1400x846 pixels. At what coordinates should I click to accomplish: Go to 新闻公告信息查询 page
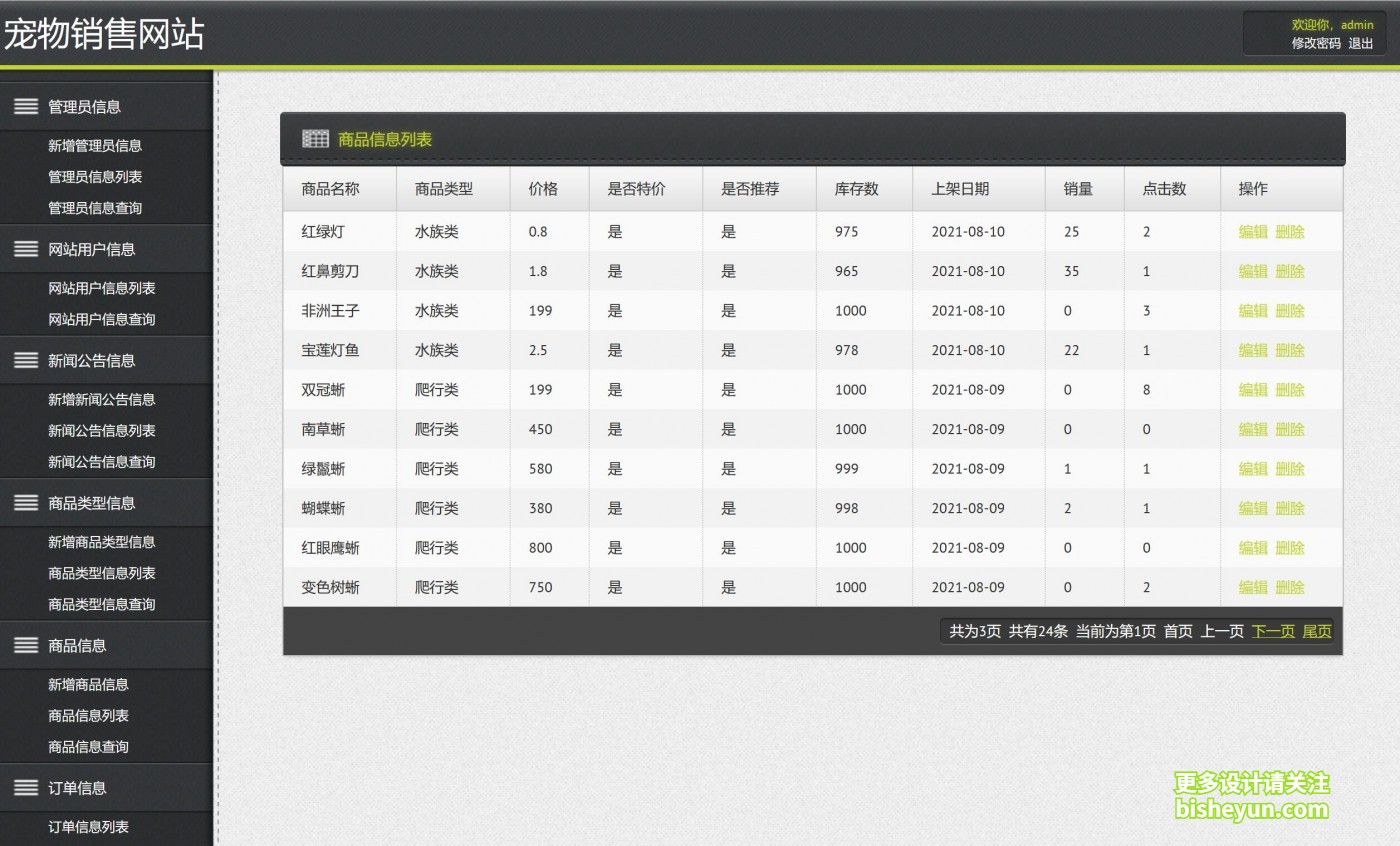pos(102,462)
